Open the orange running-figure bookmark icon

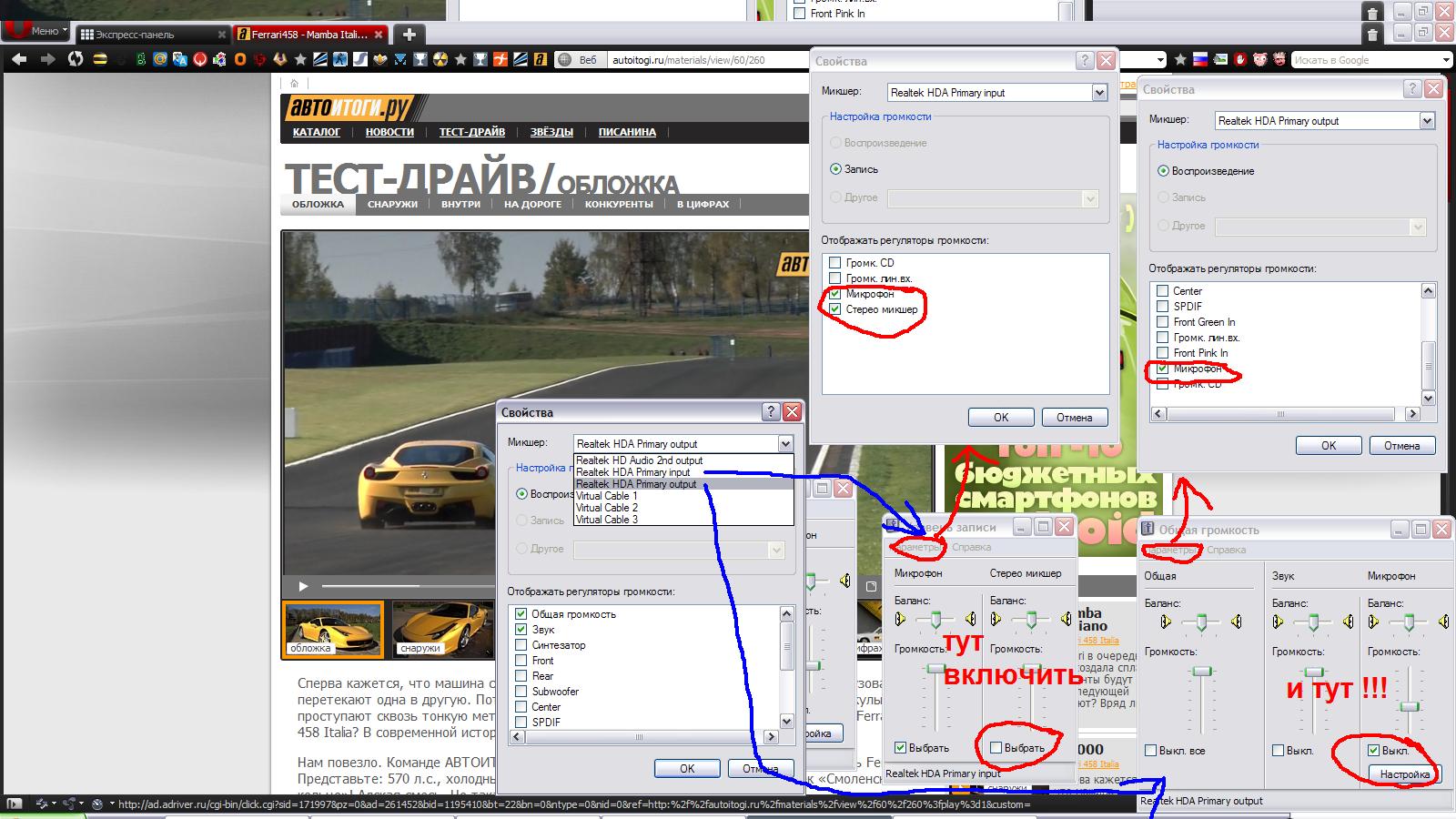coord(500,59)
